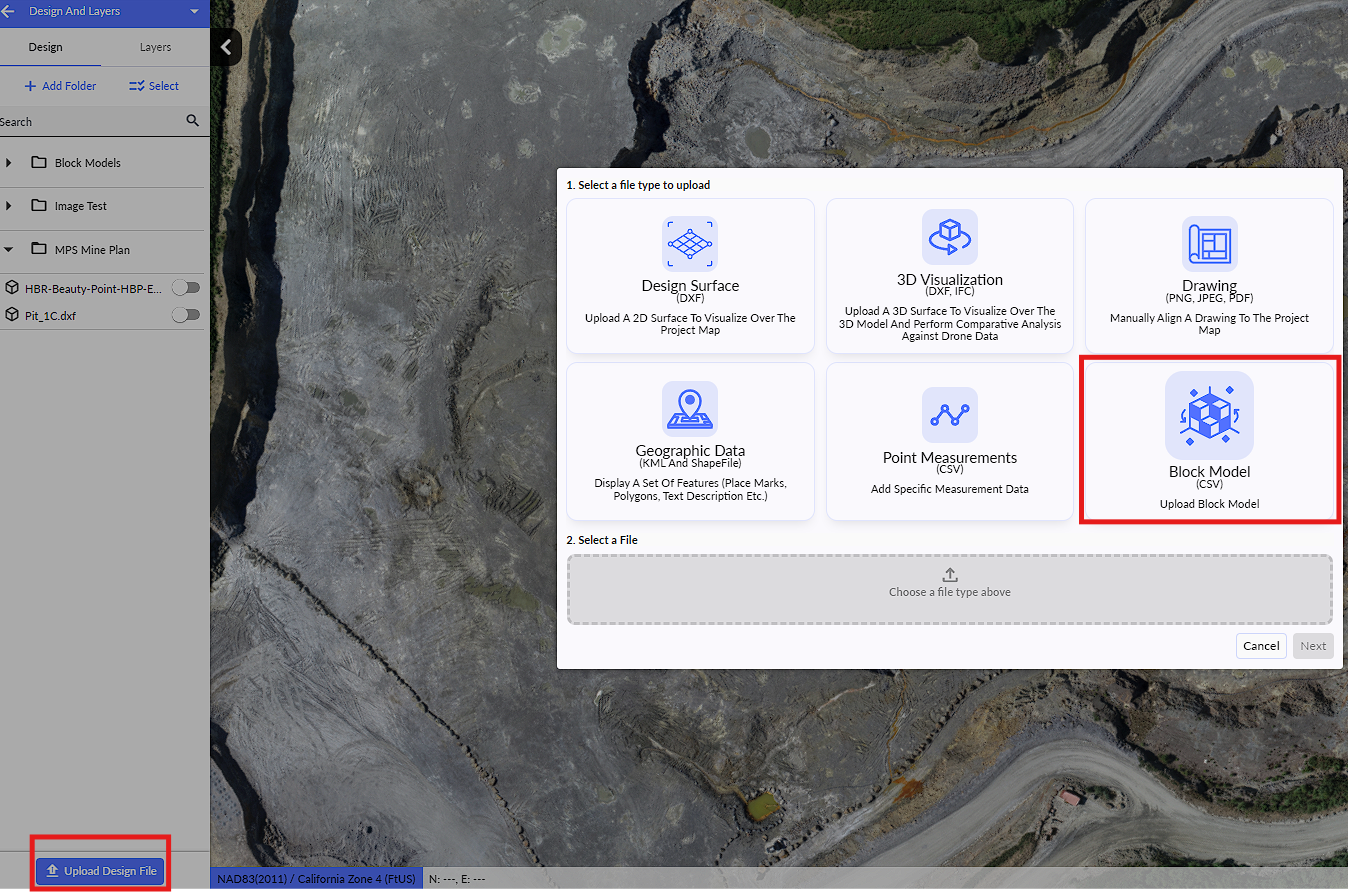
Task: Click the Drawing blueprint icon
Action: (x=1209, y=244)
